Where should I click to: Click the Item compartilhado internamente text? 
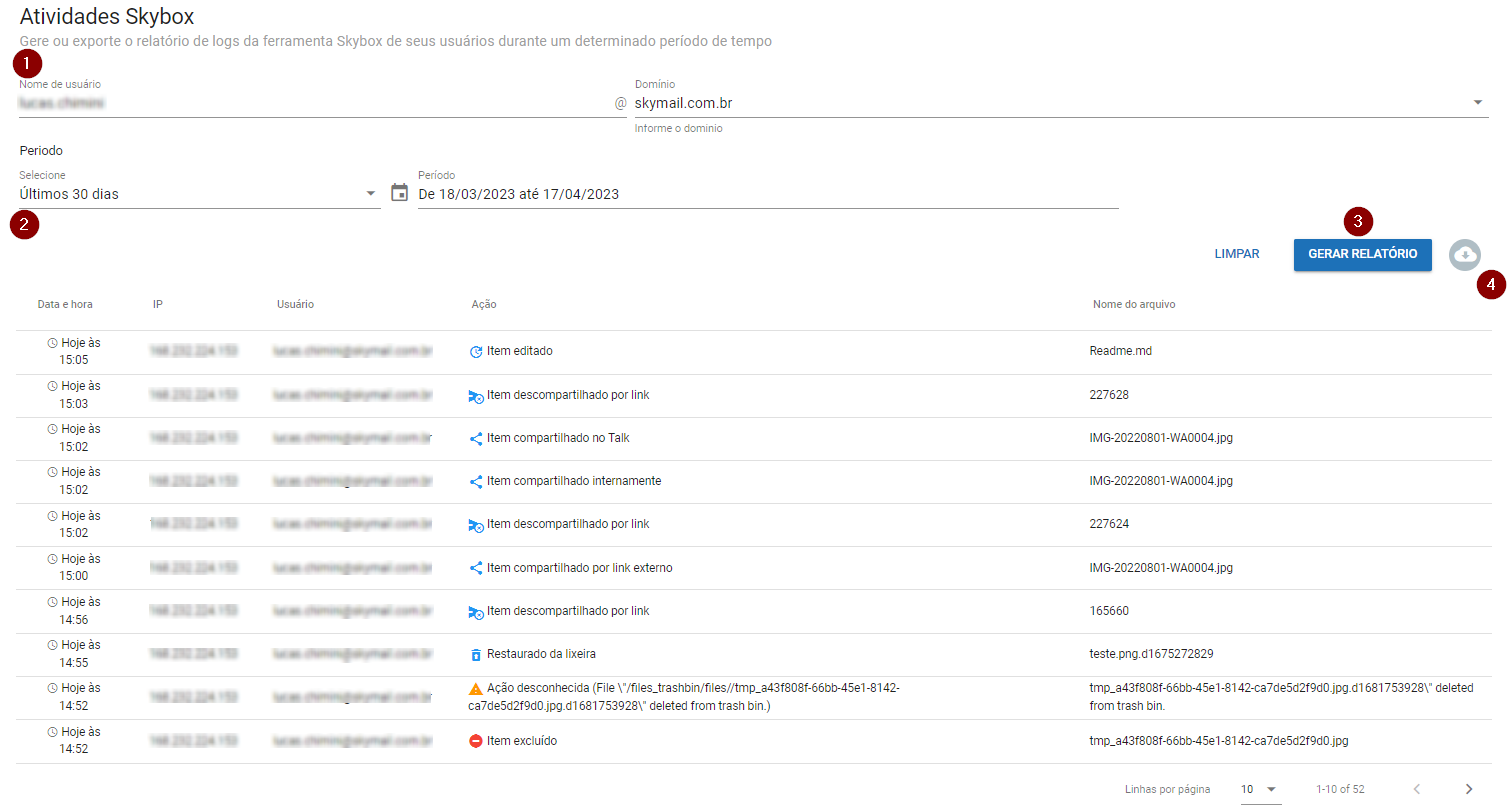point(574,481)
